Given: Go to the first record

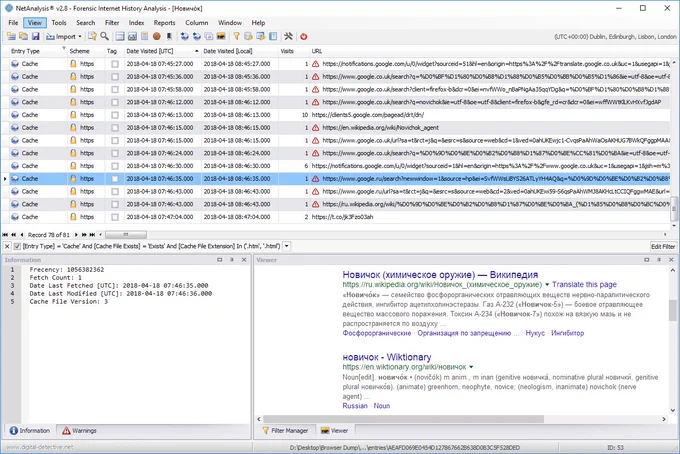Looking at the screenshot, I should pyautogui.click(x=5, y=235).
